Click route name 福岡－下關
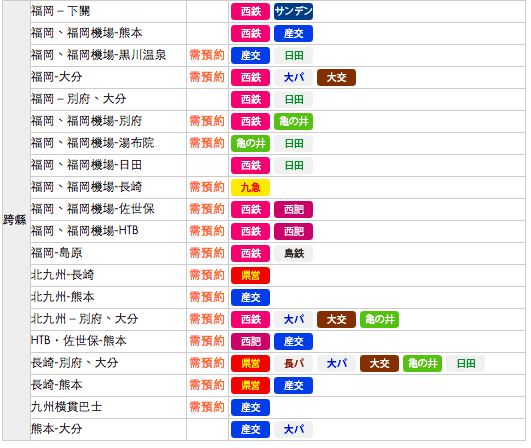This screenshot has width=531, height=448. click(60, 11)
